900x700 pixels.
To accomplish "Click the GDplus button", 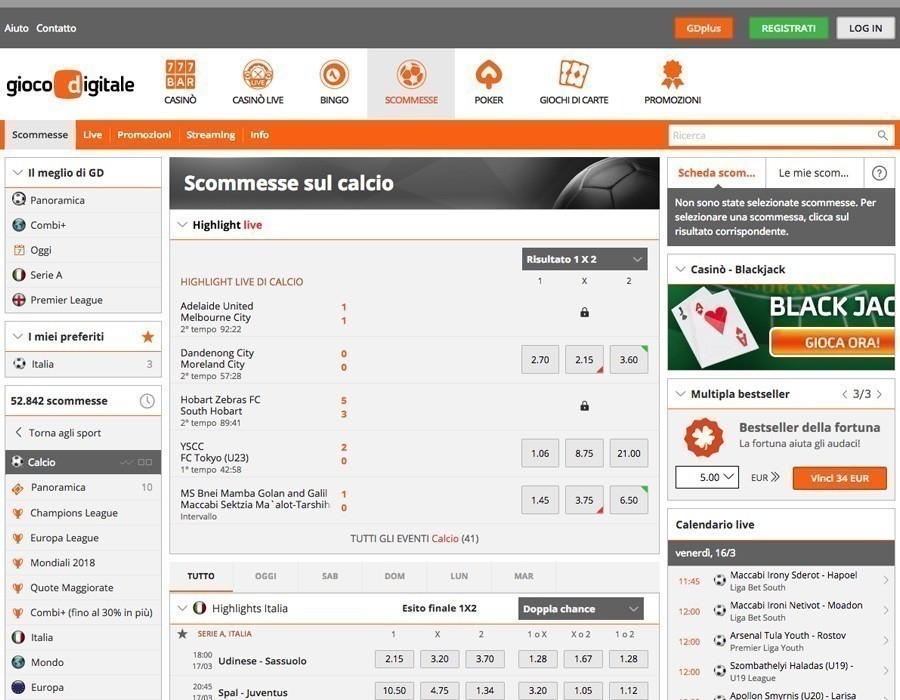I will (x=703, y=28).
